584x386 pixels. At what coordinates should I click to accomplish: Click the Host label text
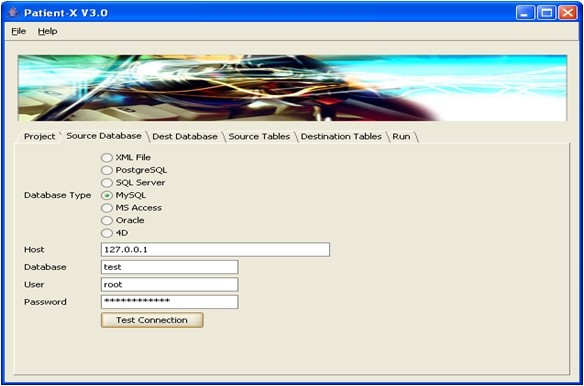pos(34,250)
